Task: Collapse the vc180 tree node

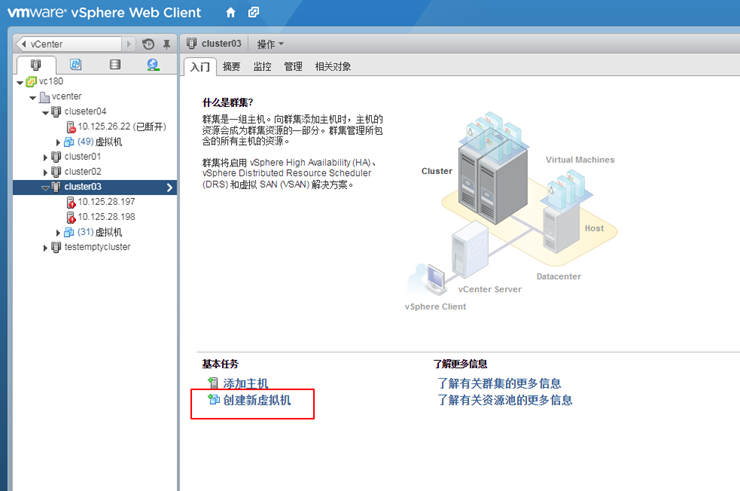Action: coord(20,83)
